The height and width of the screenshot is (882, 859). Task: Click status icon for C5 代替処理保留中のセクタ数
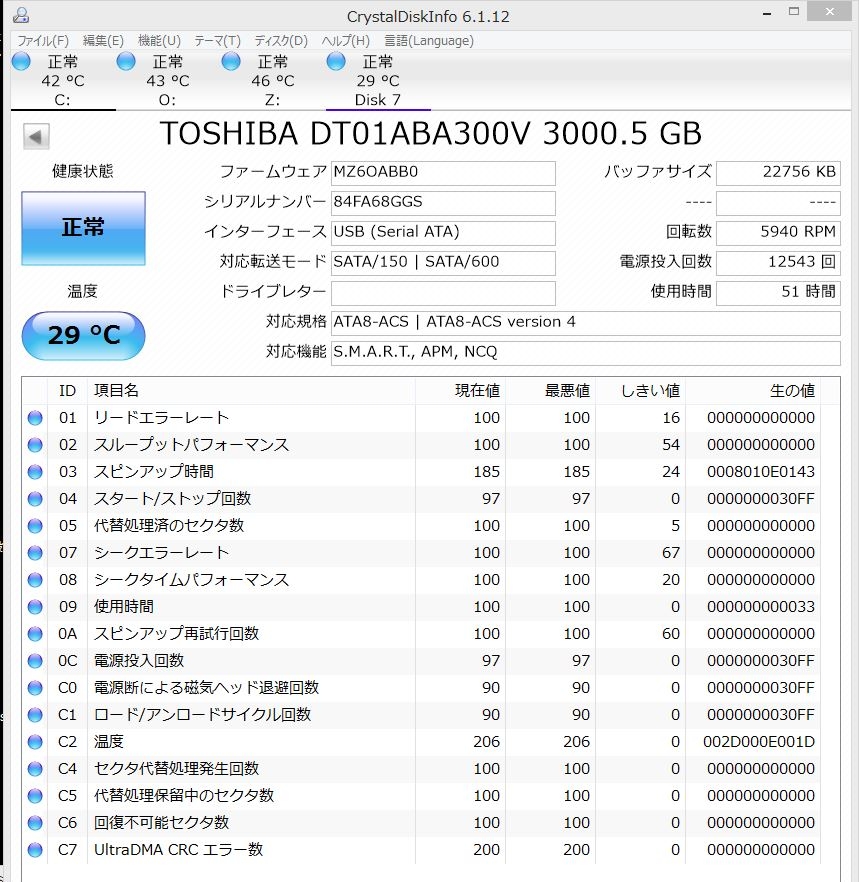[35, 796]
